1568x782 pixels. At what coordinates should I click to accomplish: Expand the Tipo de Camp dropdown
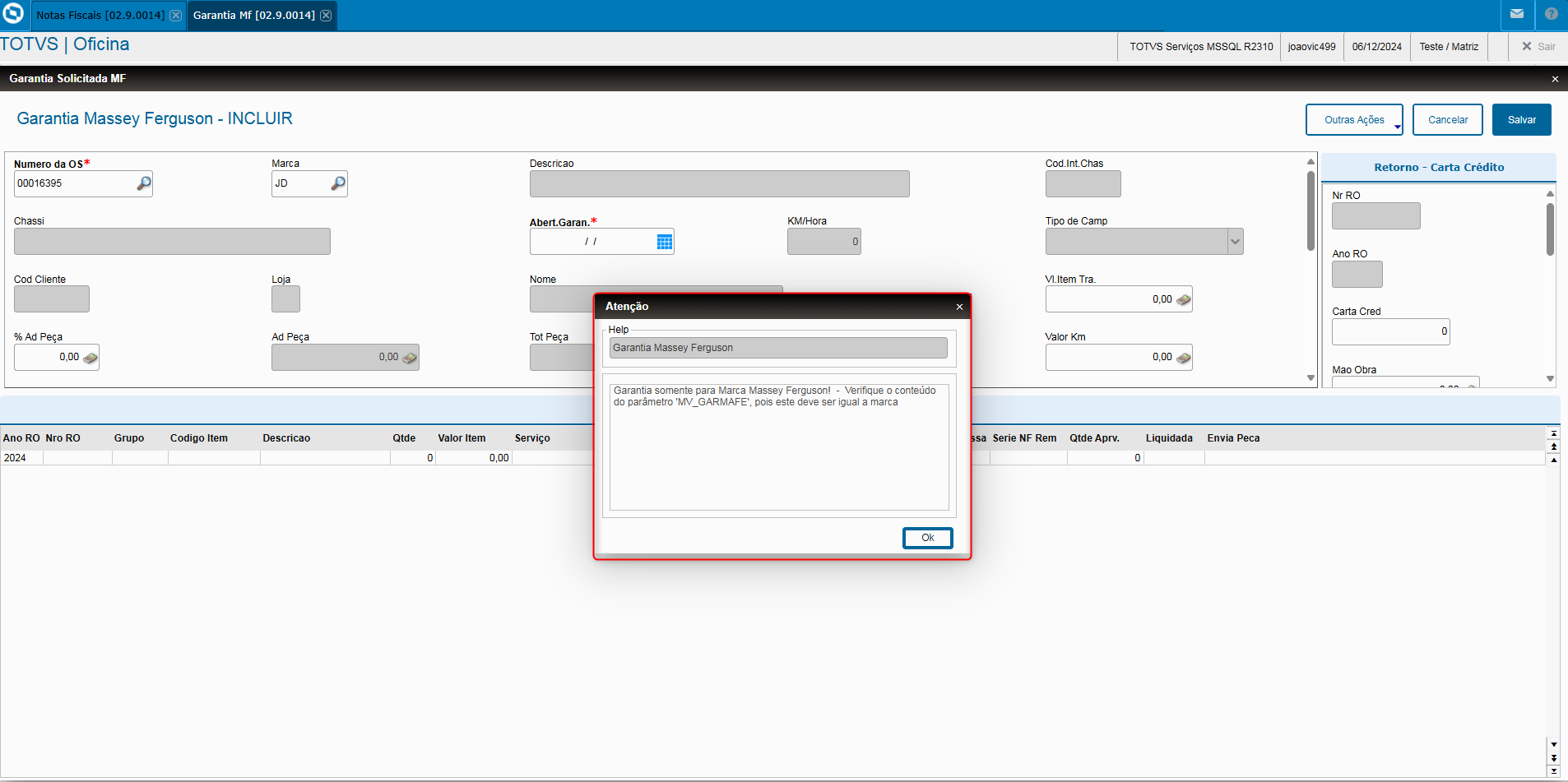[1235, 242]
